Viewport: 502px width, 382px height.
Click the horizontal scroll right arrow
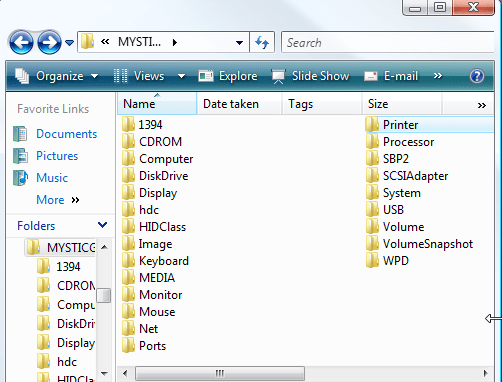click(x=485, y=373)
